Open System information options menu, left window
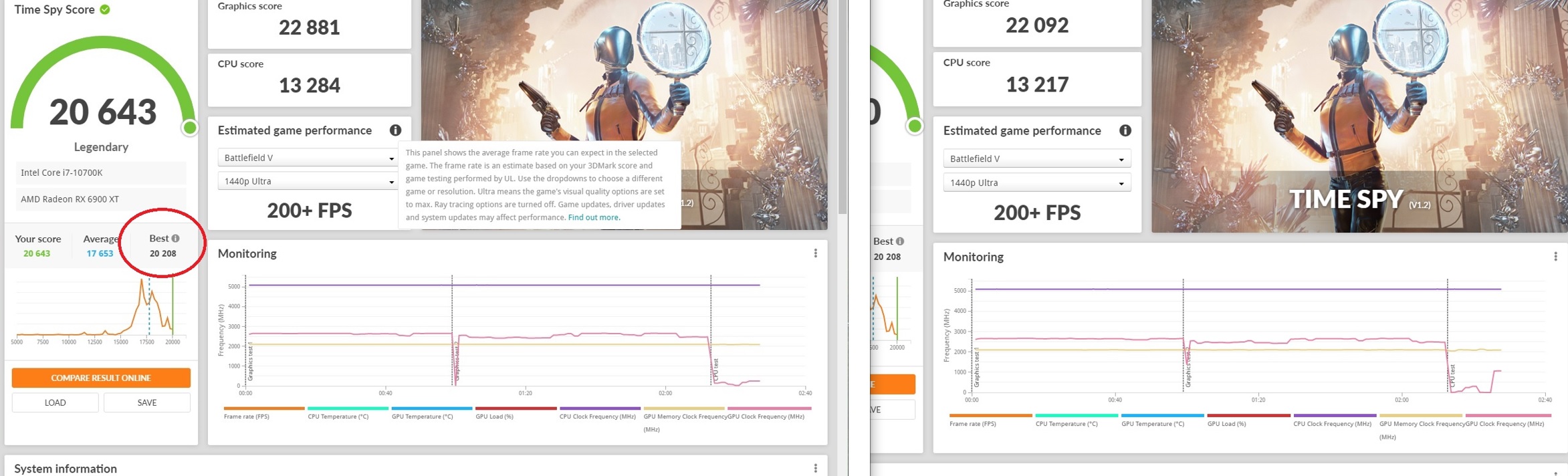The width and height of the screenshot is (1568, 476). (815, 468)
